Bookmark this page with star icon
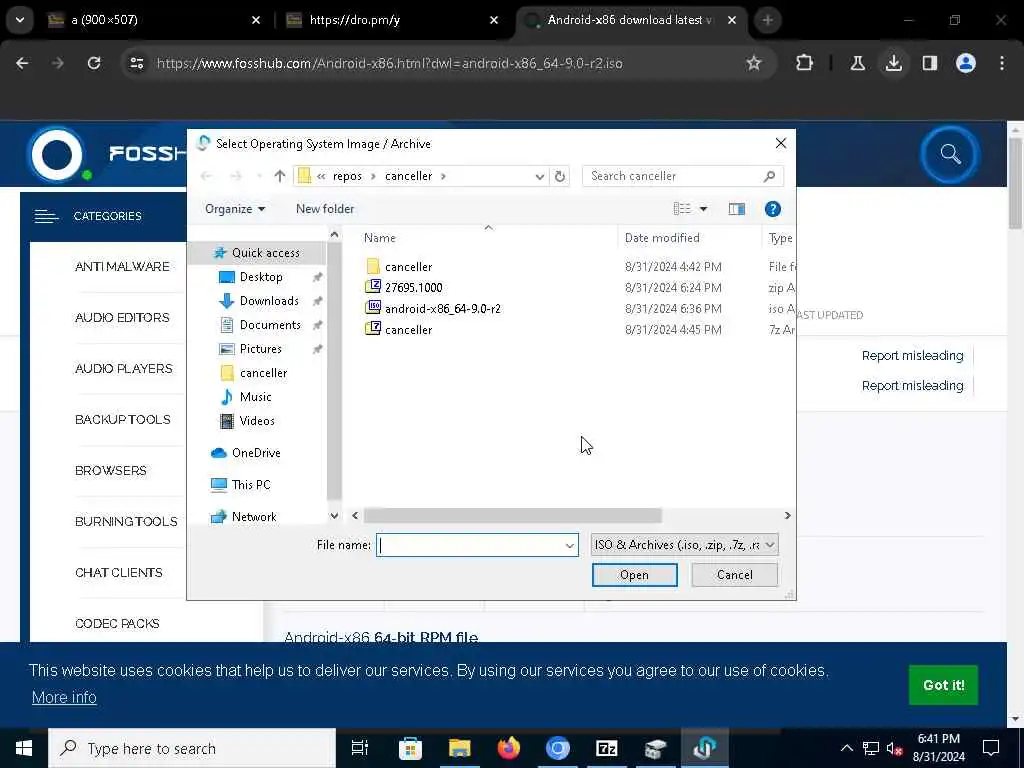Screen dimensions: 1024x768 (754, 63)
